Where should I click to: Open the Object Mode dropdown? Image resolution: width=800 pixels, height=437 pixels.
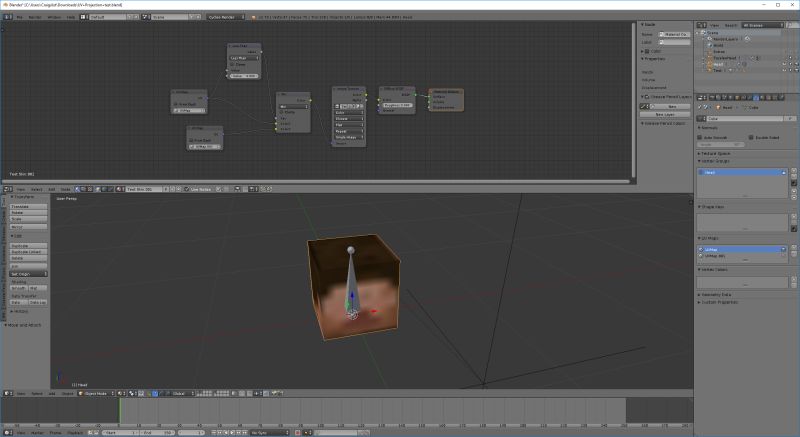tap(96, 393)
